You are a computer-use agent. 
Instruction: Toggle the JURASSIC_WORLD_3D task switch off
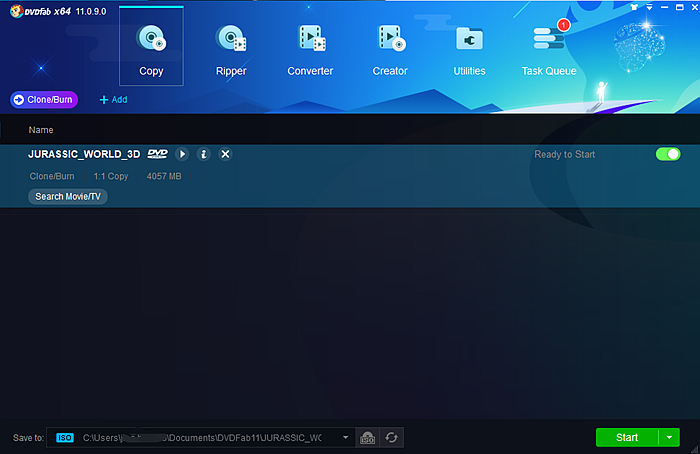point(668,154)
